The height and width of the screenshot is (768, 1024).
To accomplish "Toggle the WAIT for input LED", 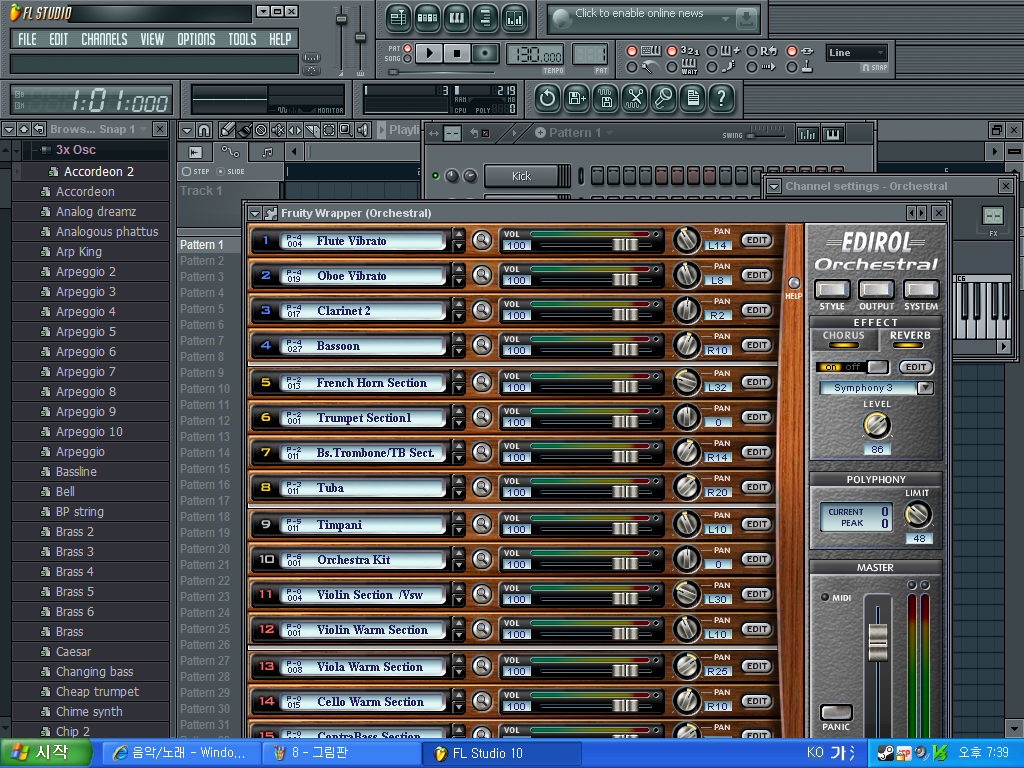I will (x=671, y=67).
